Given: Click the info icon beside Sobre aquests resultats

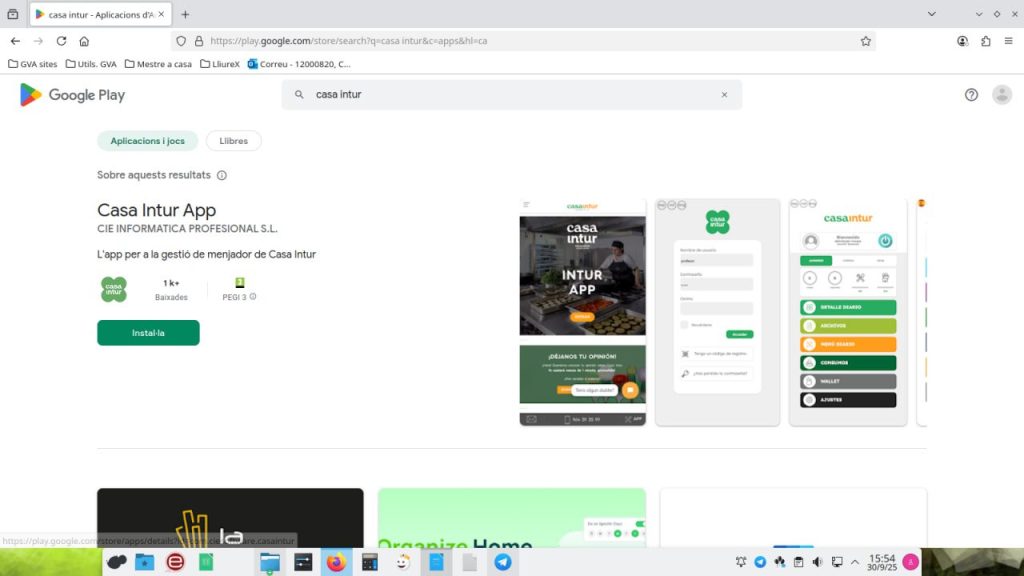Looking at the screenshot, I should 222,175.
